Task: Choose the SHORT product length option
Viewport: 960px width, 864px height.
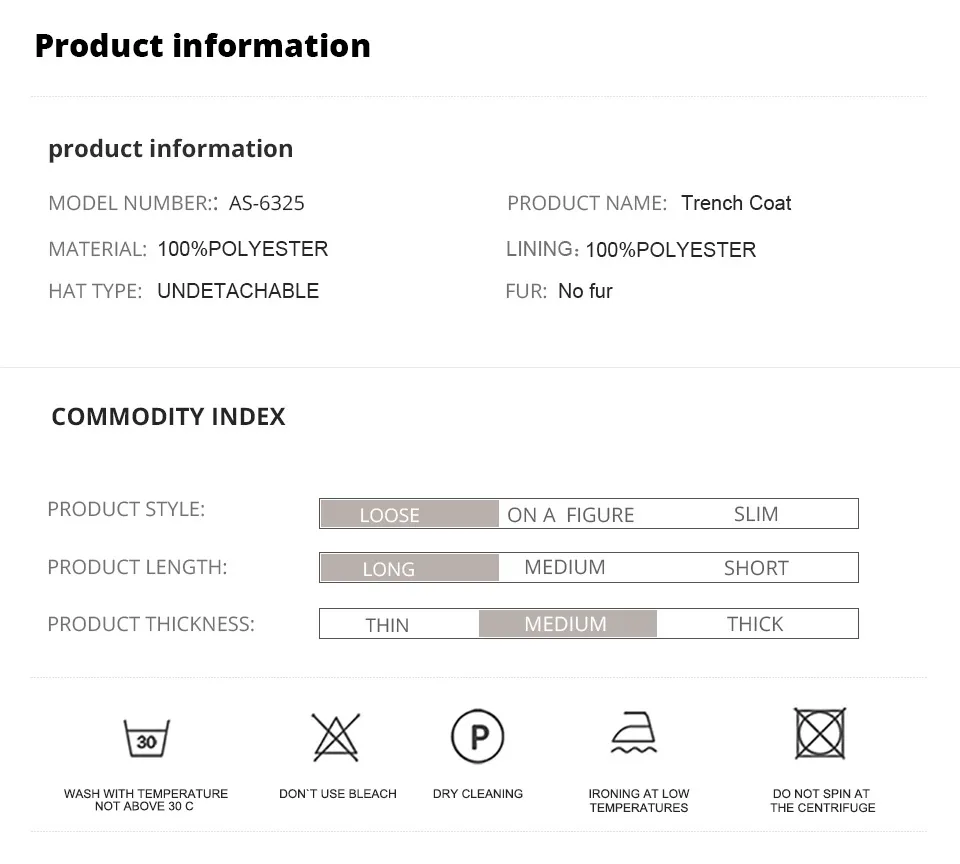Action: 756,568
